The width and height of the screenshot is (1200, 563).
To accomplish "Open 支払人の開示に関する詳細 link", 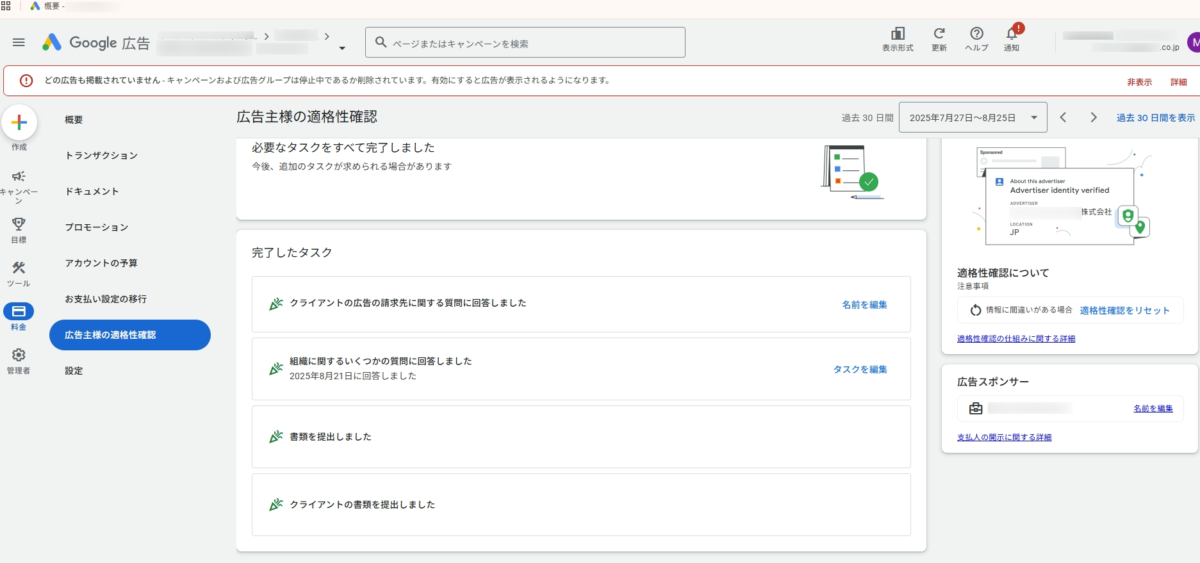I will pyautogui.click(x=1004, y=437).
